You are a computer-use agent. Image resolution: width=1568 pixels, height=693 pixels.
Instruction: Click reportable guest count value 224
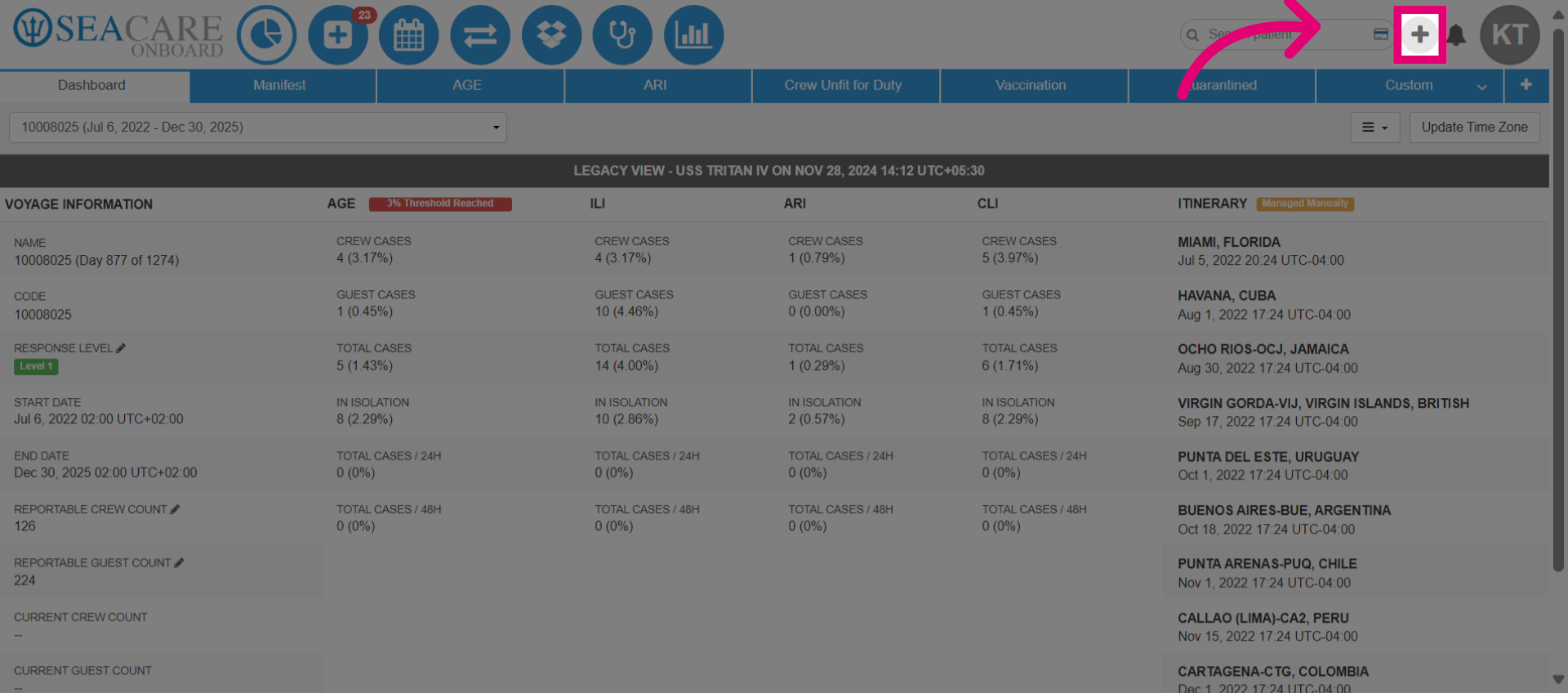click(24, 580)
